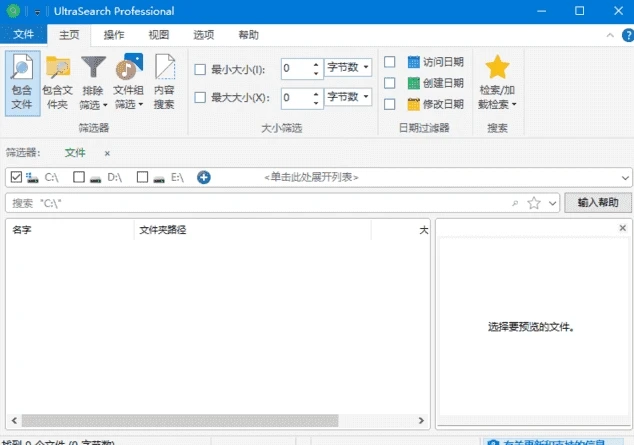The width and height of the screenshot is (634, 445).
Task: Decrease the maximum size spinner value
Action: (316, 103)
